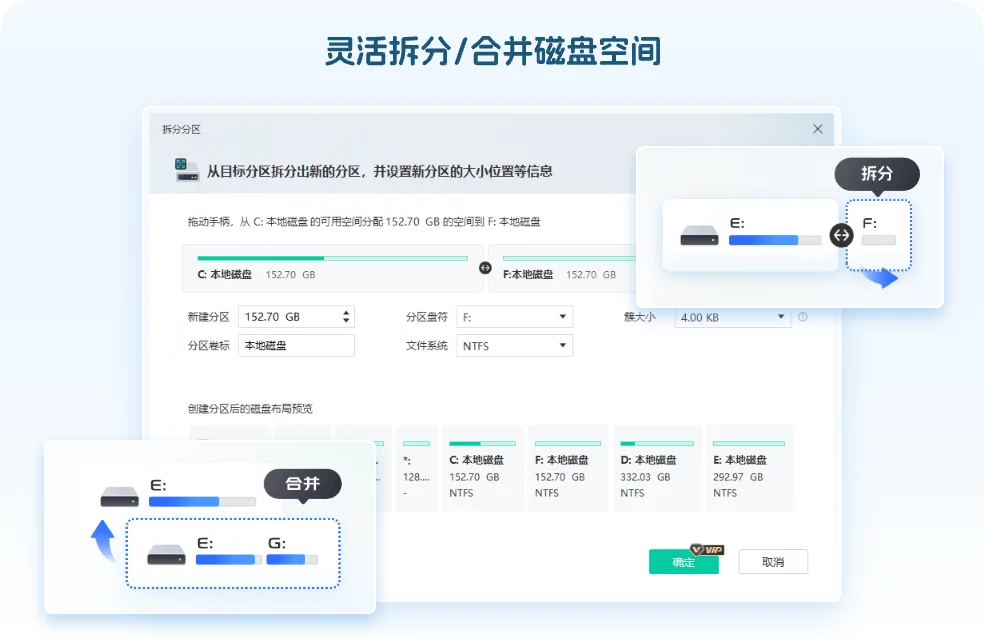This screenshot has height=640, width=984.
Task: Click the resize handle between C: and F: bars
Action: 485,267
